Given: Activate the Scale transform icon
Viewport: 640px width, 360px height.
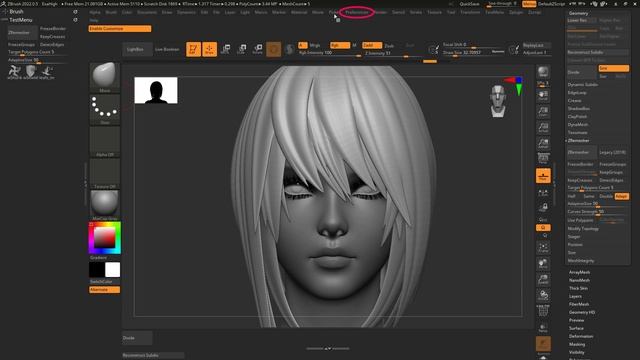Looking at the screenshot, I should pos(241,49).
